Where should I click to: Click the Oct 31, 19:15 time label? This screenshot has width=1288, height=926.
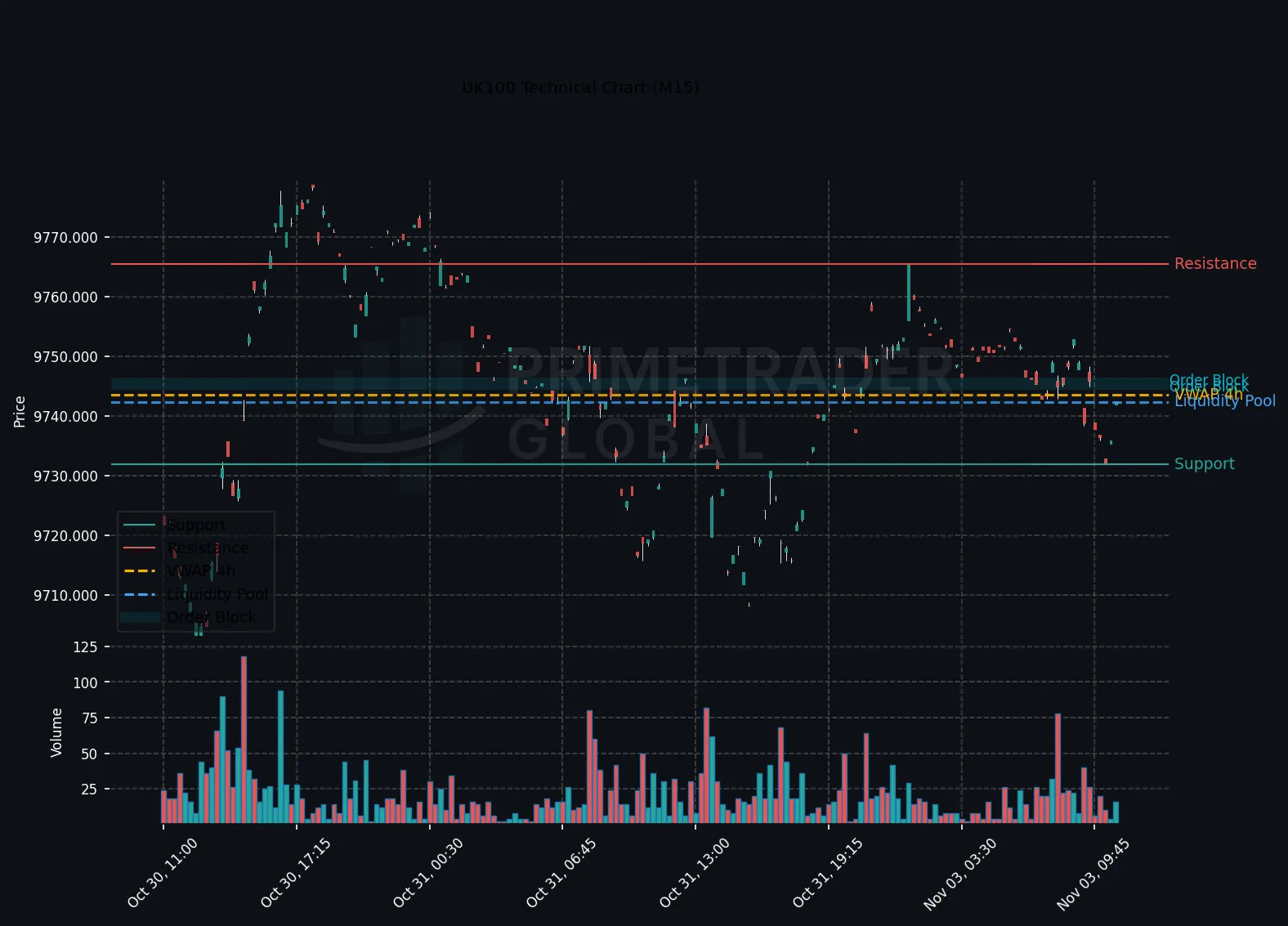(828, 874)
